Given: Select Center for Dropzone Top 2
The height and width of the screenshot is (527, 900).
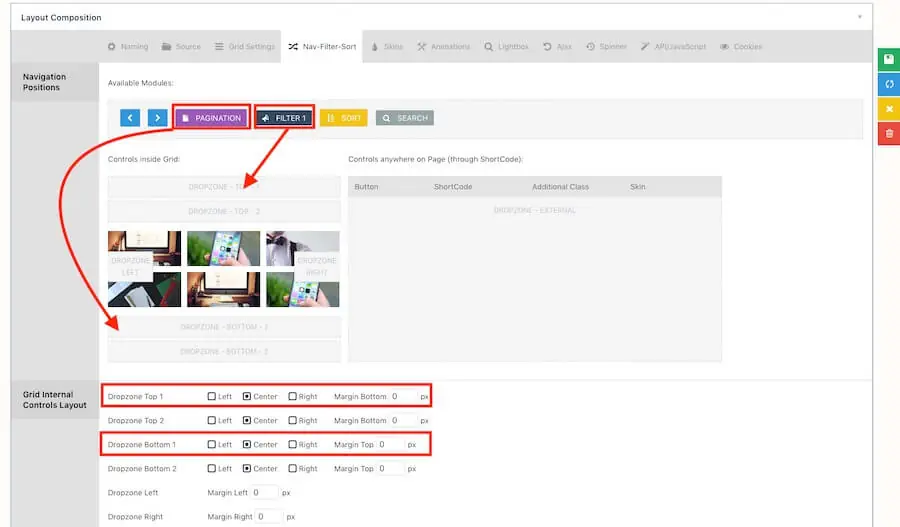Looking at the screenshot, I should coord(247,420).
